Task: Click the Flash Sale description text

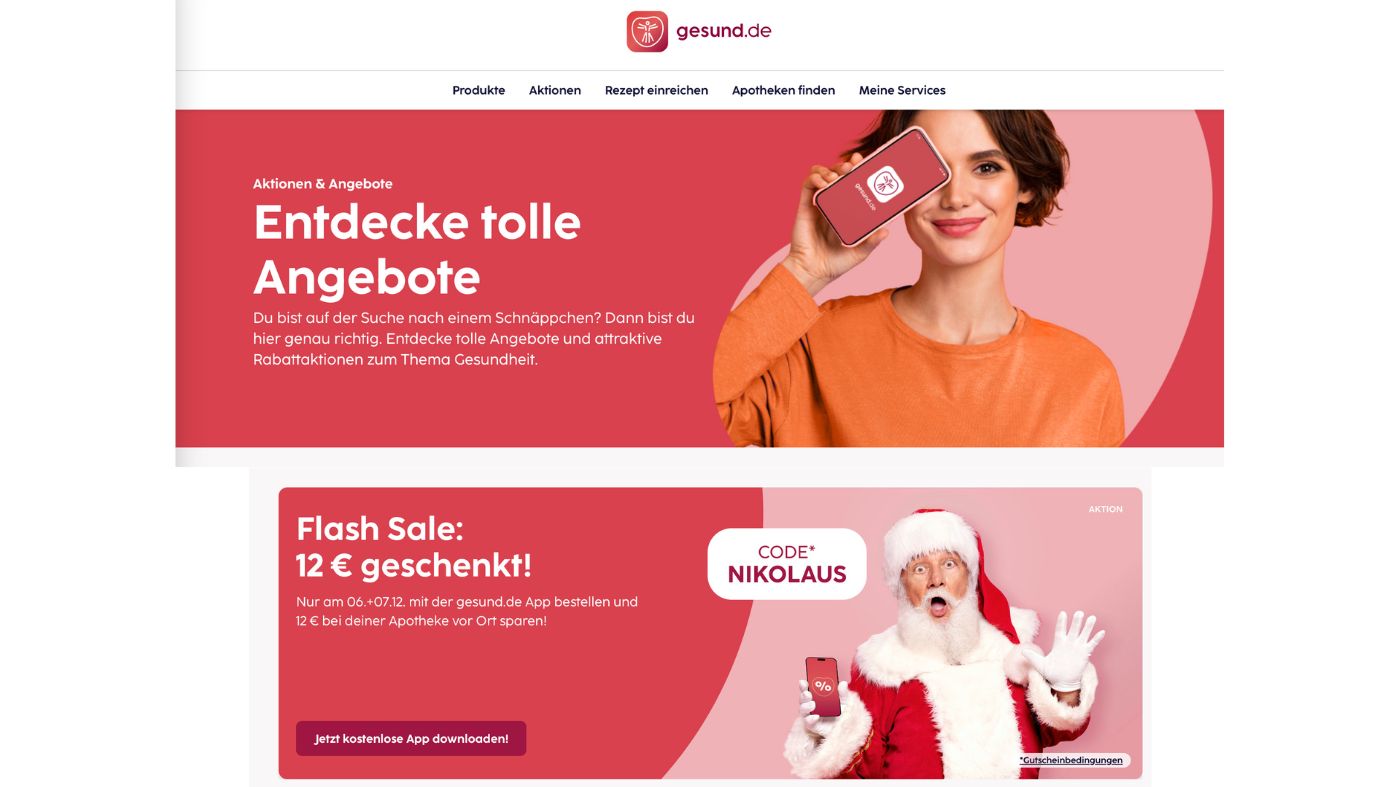Action: [x=467, y=611]
